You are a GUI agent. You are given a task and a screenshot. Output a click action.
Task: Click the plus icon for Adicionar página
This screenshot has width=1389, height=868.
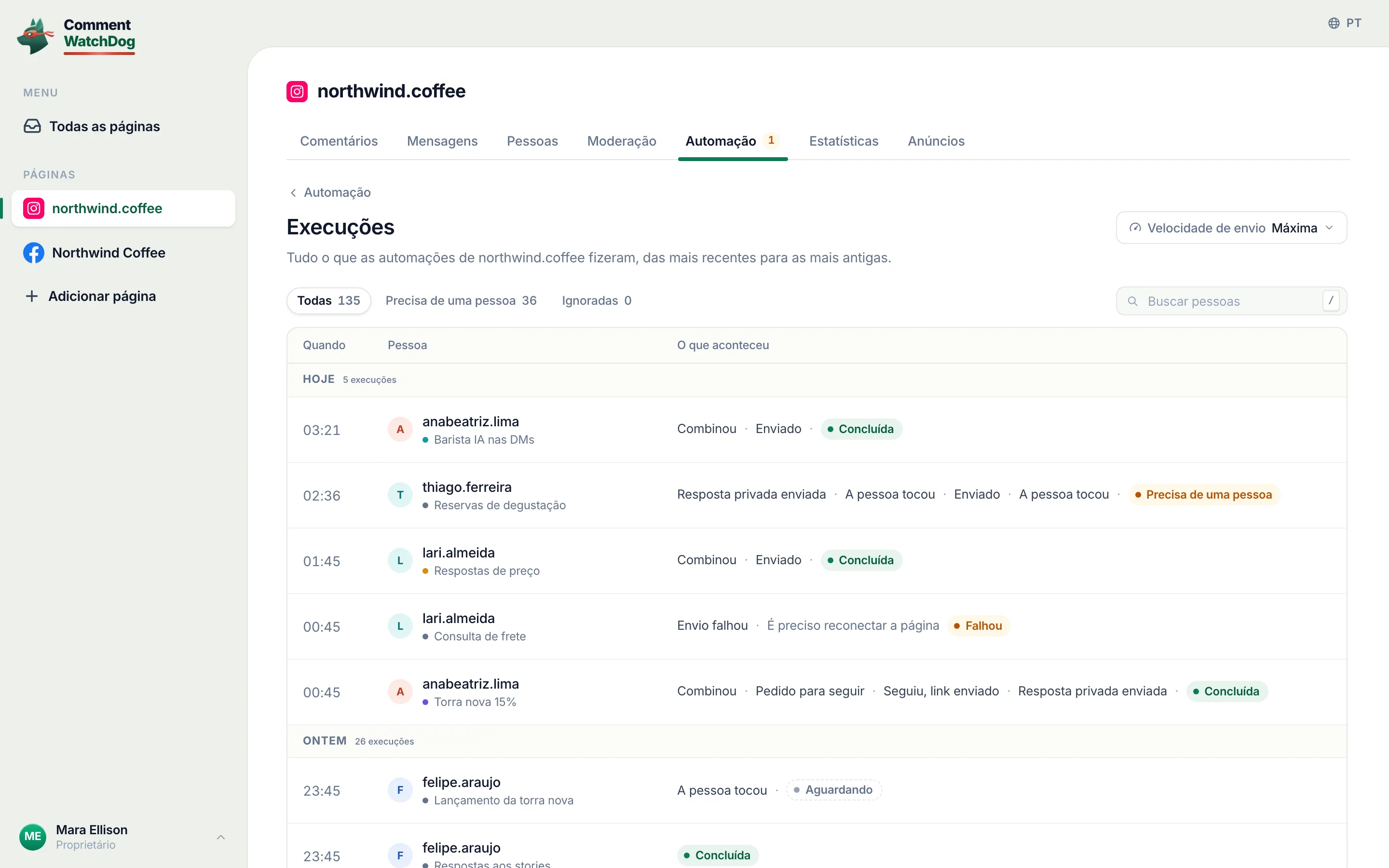pyautogui.click(x=31, y=296)
